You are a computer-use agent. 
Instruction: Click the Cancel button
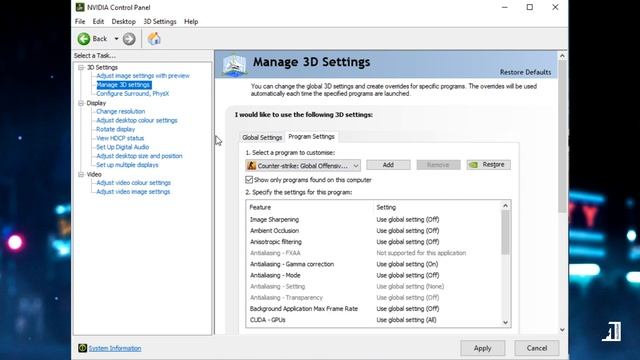pyautogui.click(x=537, y=348)
